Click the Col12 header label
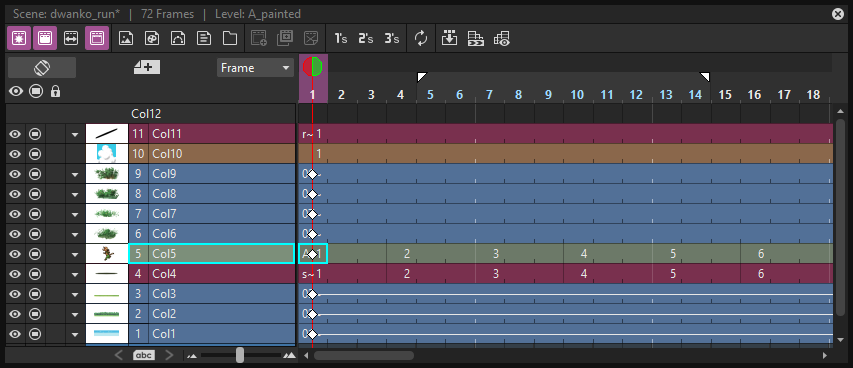This screenshot has width=853, height=368. point(146,114)
